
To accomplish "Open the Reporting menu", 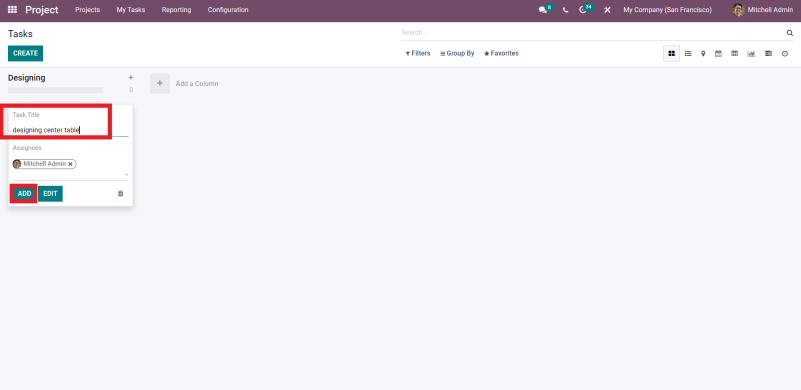I will (x=176, y=10).
